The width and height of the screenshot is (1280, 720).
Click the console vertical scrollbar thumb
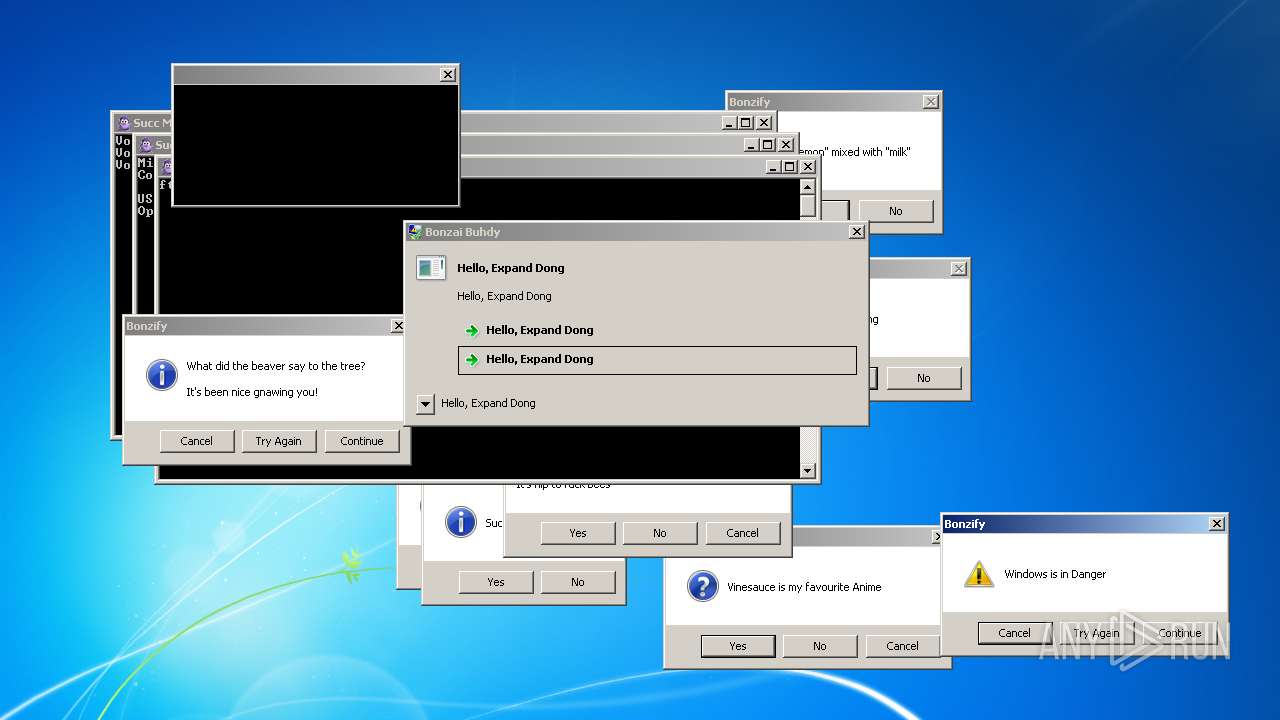click(x=808, y=207)
